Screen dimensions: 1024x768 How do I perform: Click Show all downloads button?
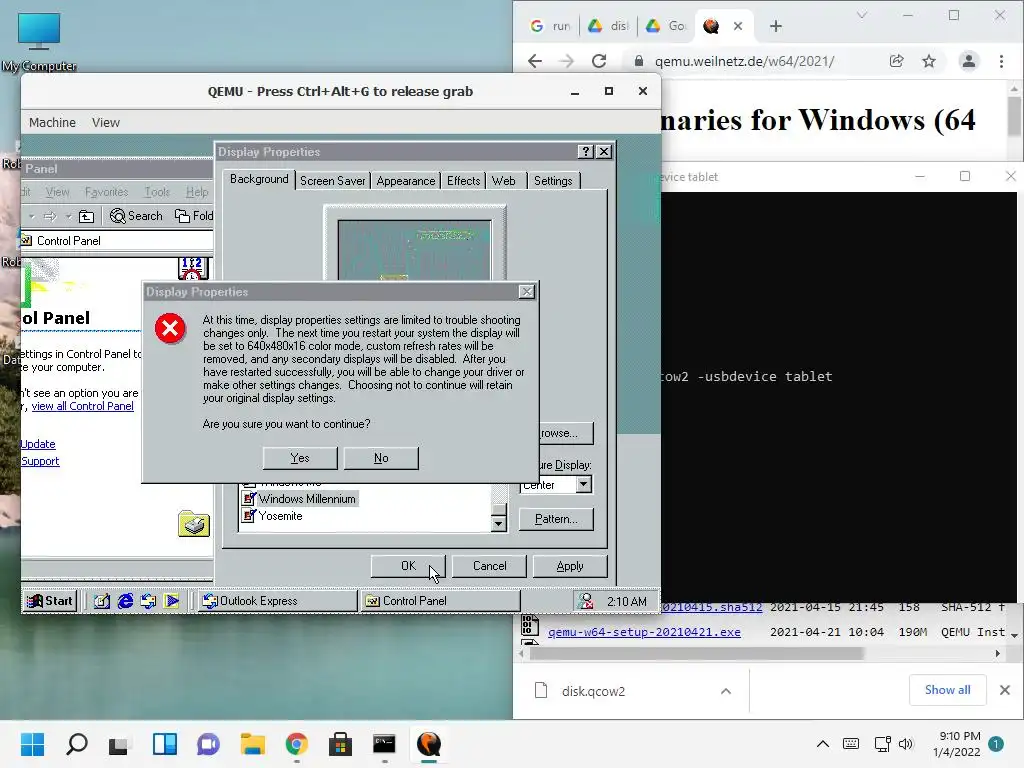coord(947,690)
